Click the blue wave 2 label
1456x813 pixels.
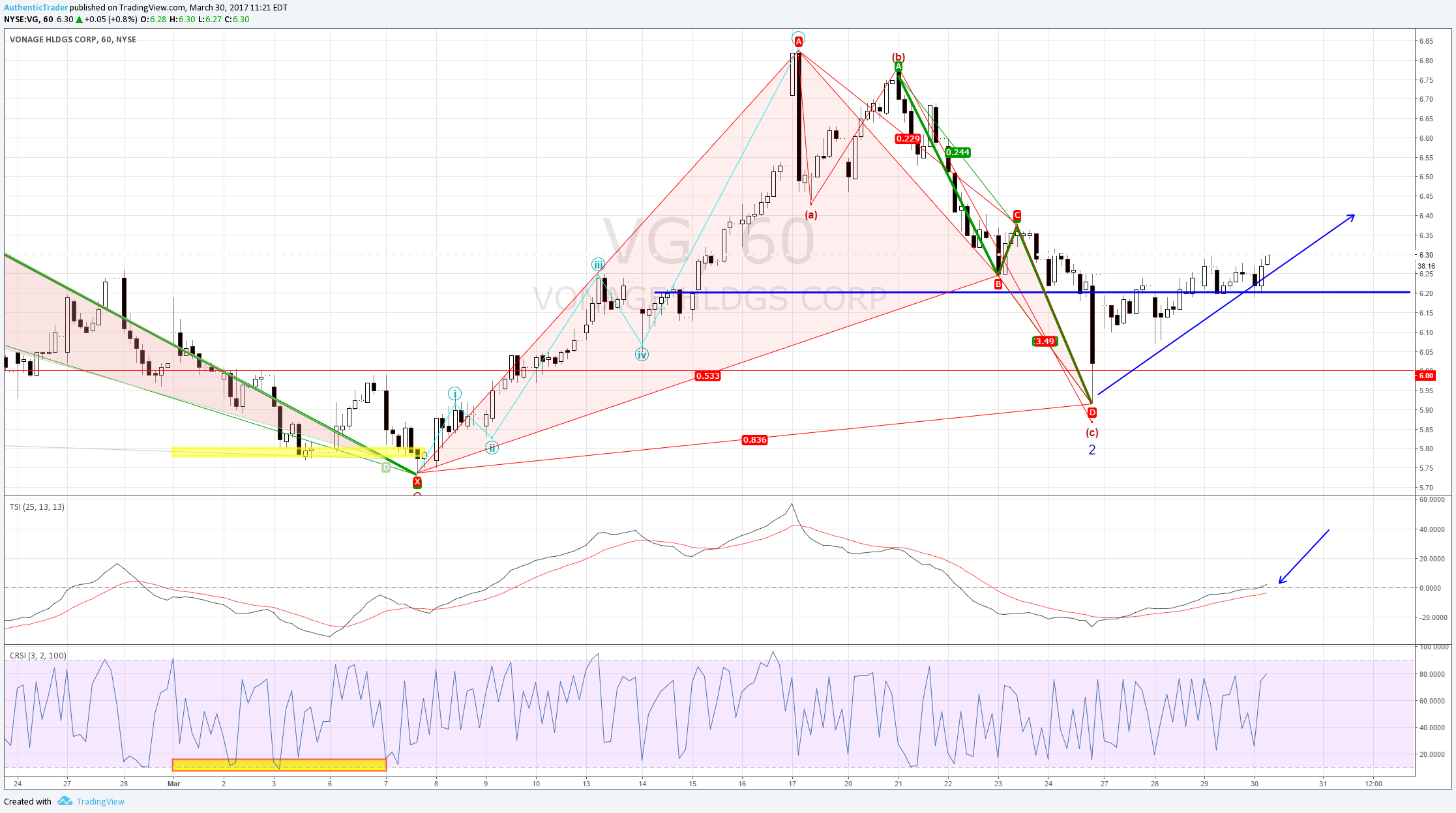tap(1092, 450)
